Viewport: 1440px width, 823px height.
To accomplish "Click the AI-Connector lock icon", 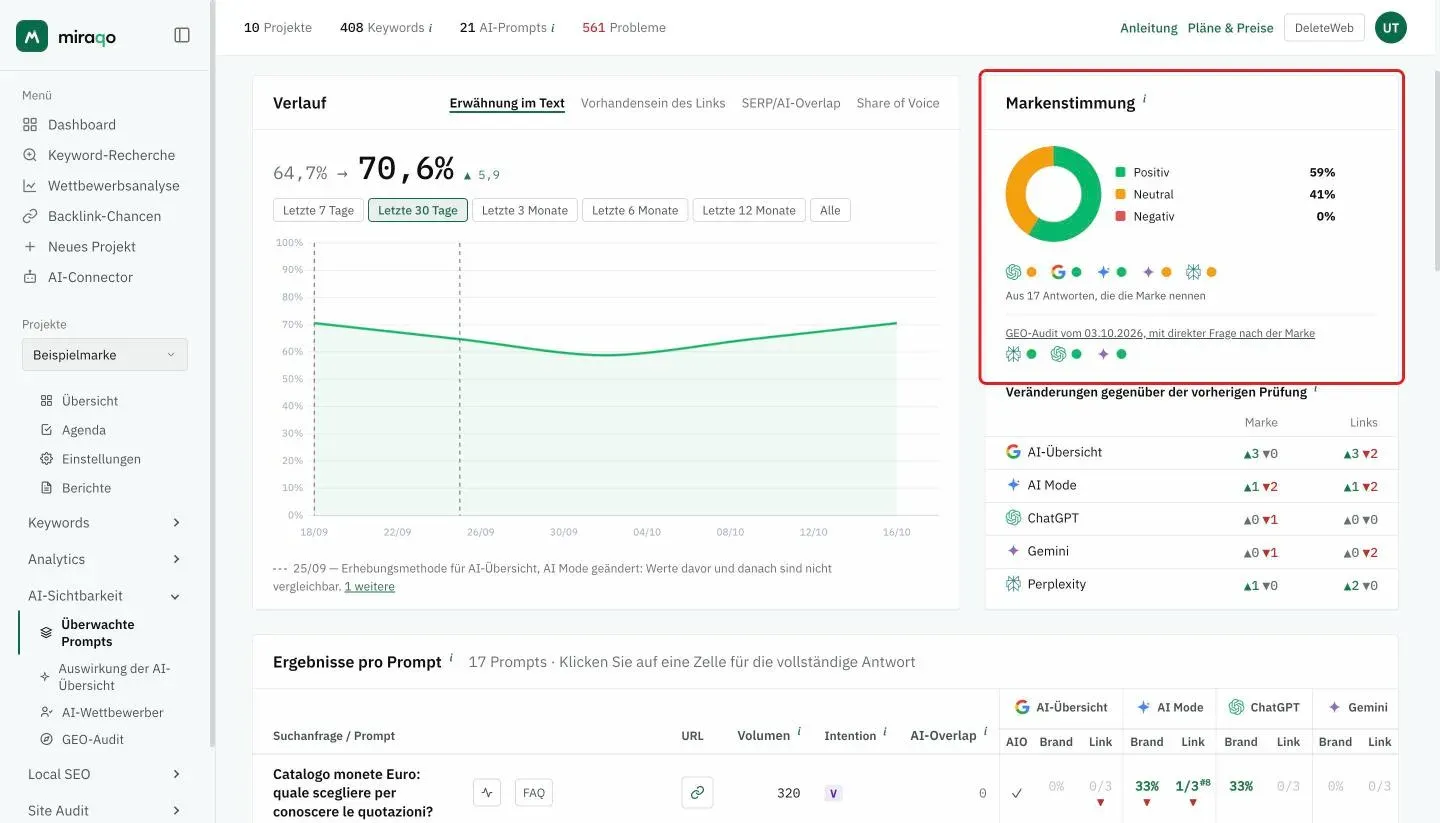I will 30,277.
